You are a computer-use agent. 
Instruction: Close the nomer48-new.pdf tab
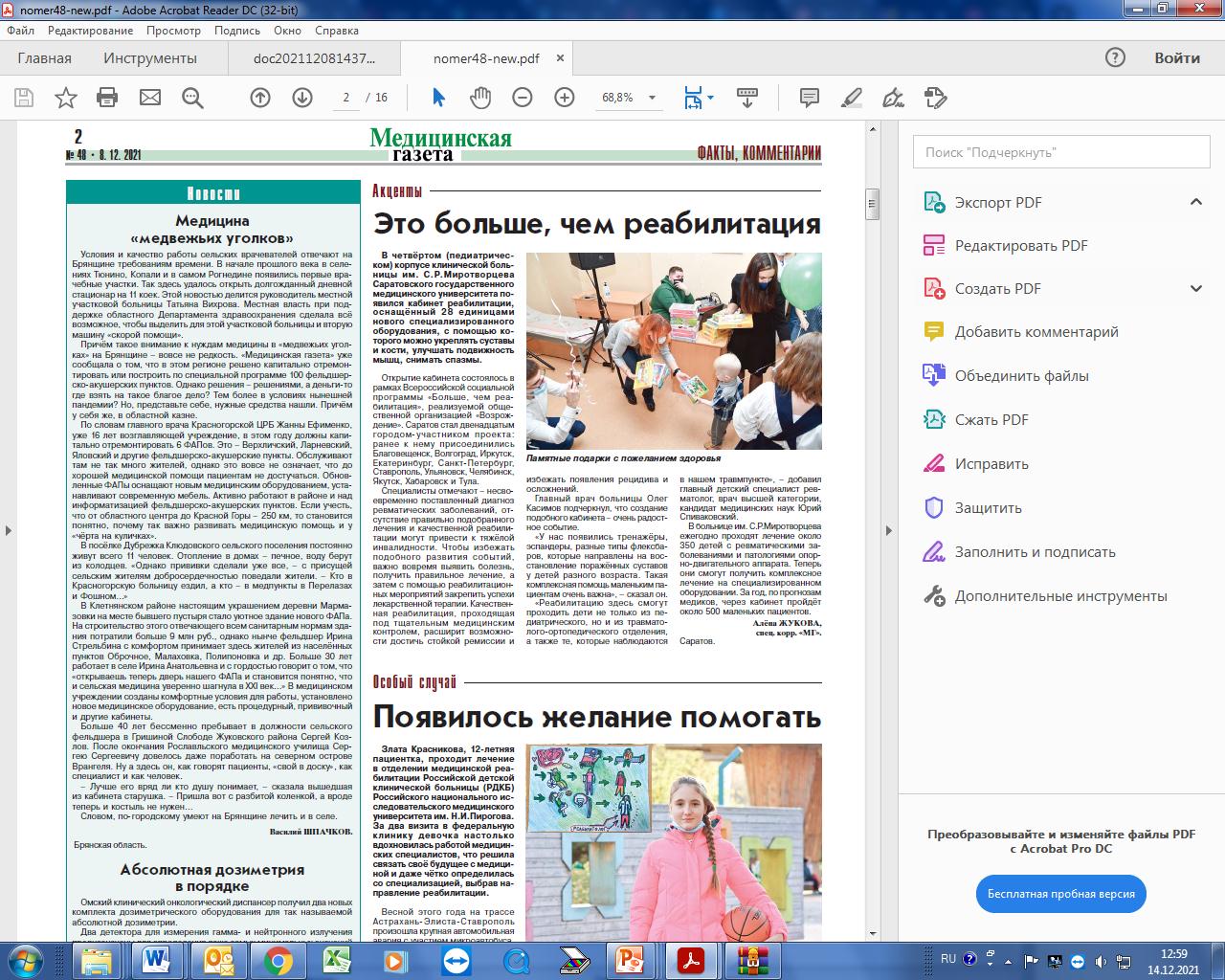point(561,58)
